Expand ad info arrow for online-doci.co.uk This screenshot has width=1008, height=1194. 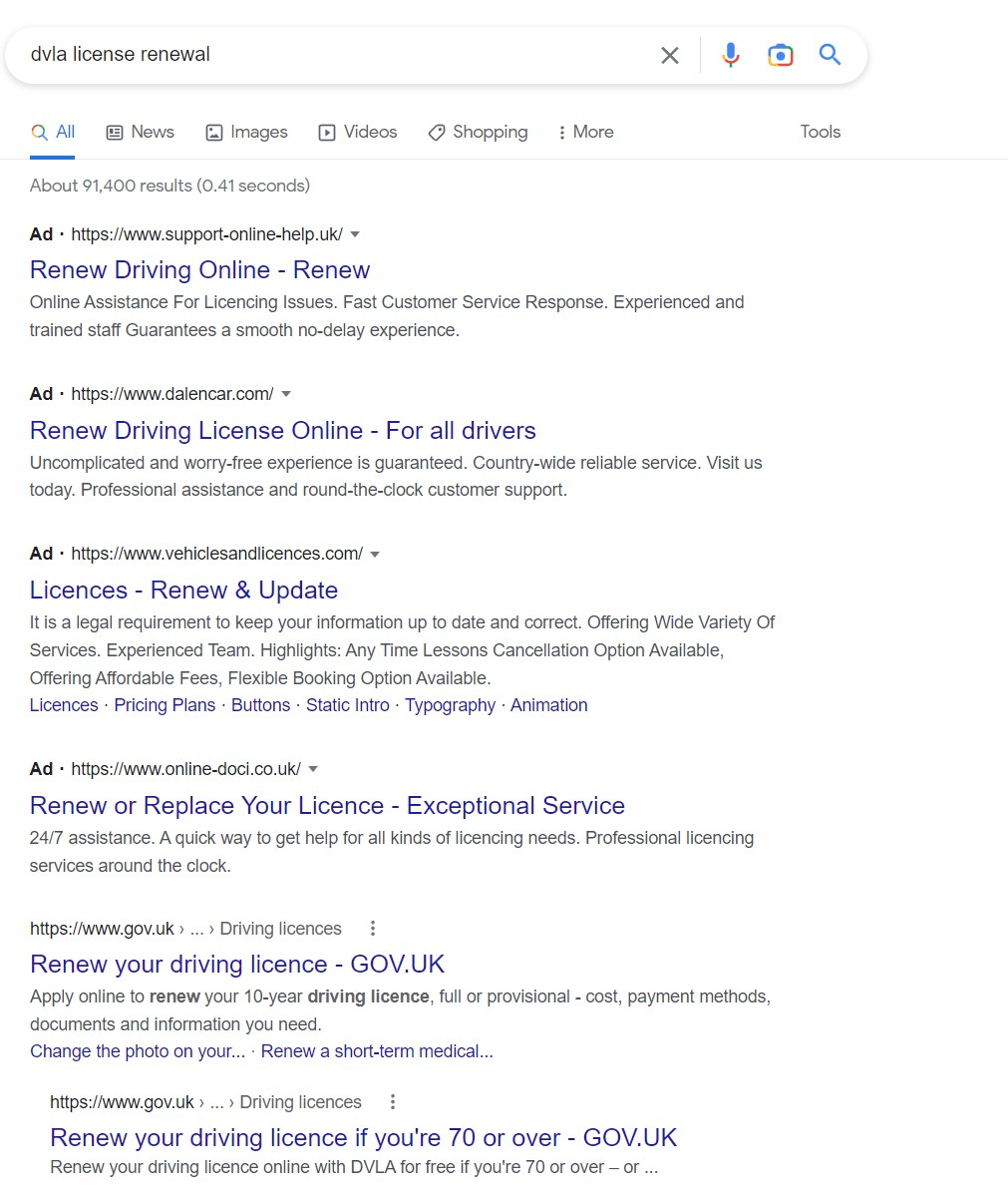[313, 769]
